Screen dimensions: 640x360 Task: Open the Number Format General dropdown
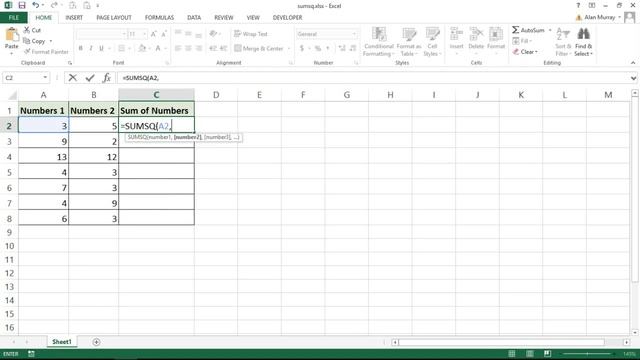point(354,34)
